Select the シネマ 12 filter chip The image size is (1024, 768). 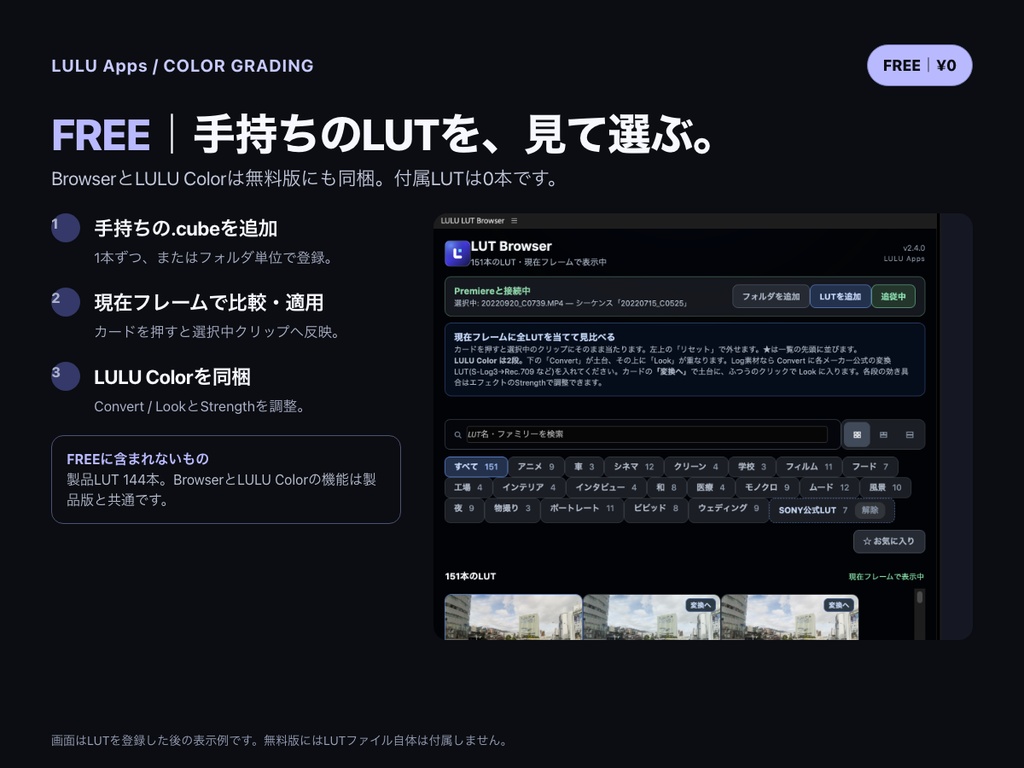[x=633, y=467]
